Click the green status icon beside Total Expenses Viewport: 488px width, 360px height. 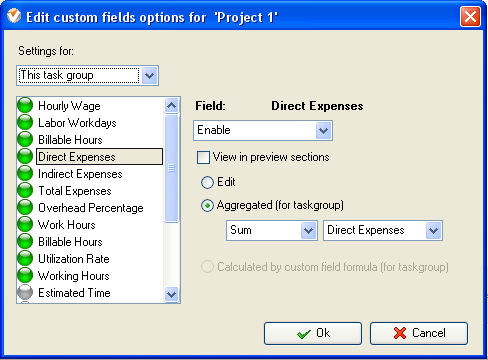(25, 190)
